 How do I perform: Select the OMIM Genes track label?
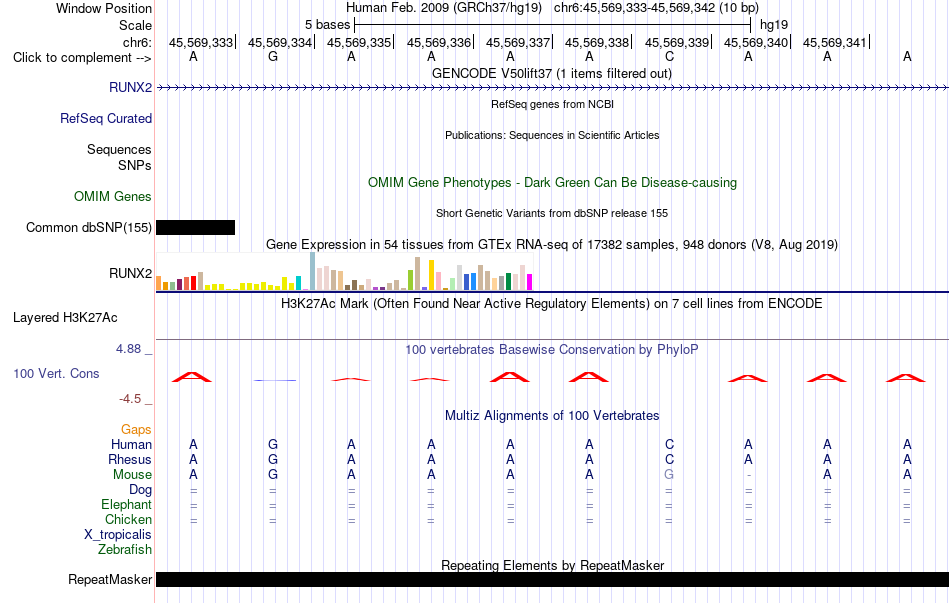113,196
